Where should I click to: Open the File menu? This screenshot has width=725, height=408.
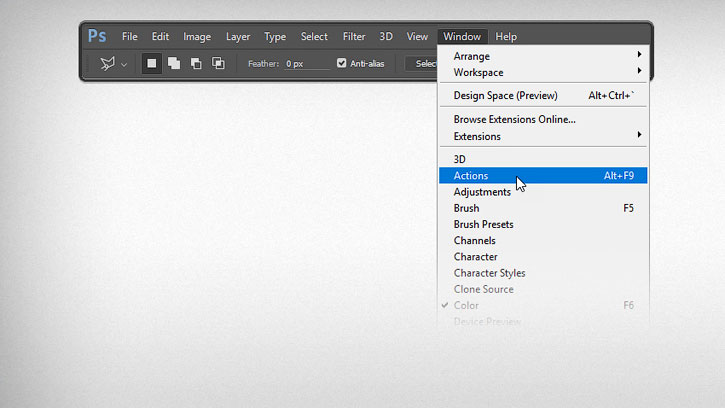click(x=129, y=37)
